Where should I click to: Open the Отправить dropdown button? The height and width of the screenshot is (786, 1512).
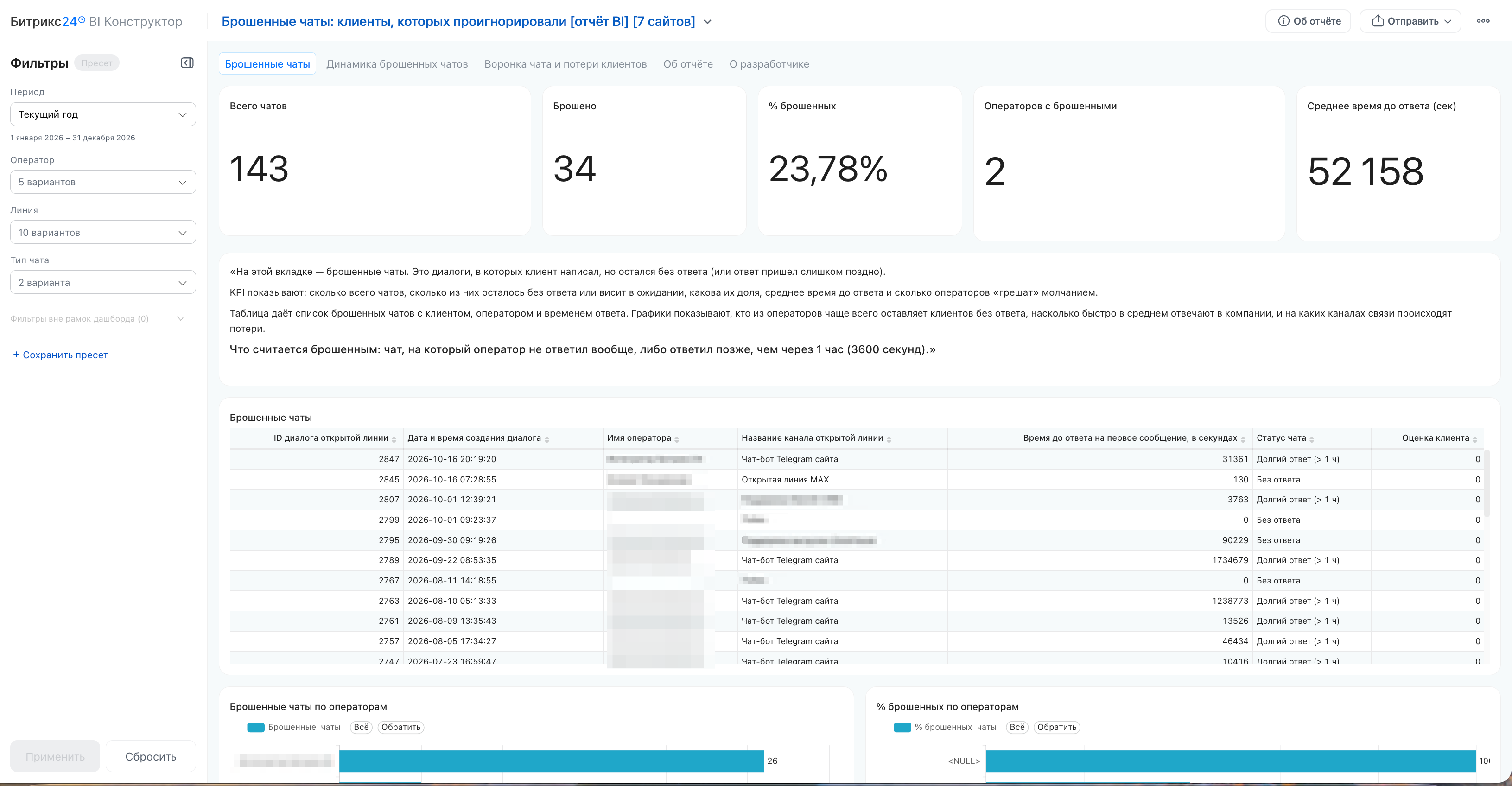(x=1410, y=21)
